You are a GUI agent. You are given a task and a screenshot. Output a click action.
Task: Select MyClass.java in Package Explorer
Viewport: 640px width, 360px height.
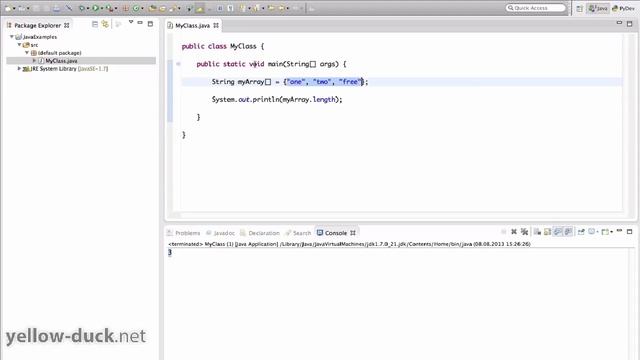click(61, 61)
